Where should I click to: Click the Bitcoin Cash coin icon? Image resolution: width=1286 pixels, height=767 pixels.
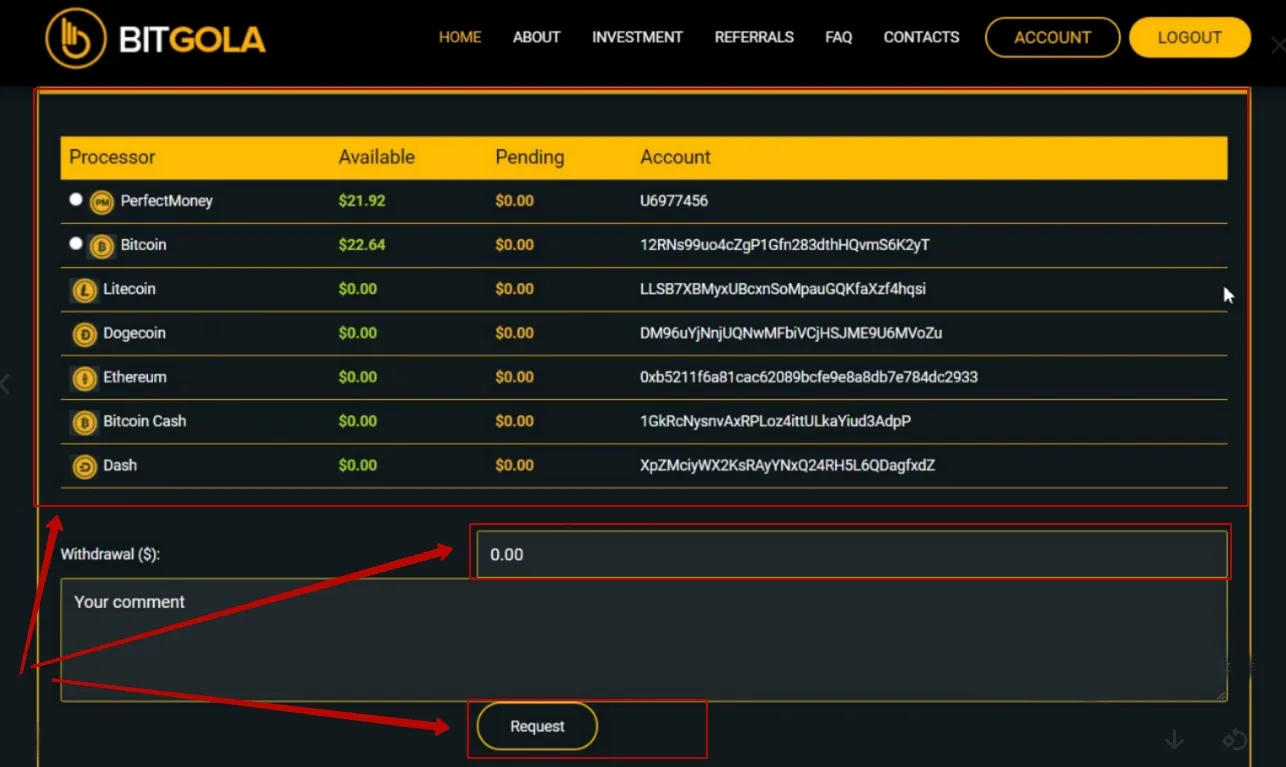85,422
